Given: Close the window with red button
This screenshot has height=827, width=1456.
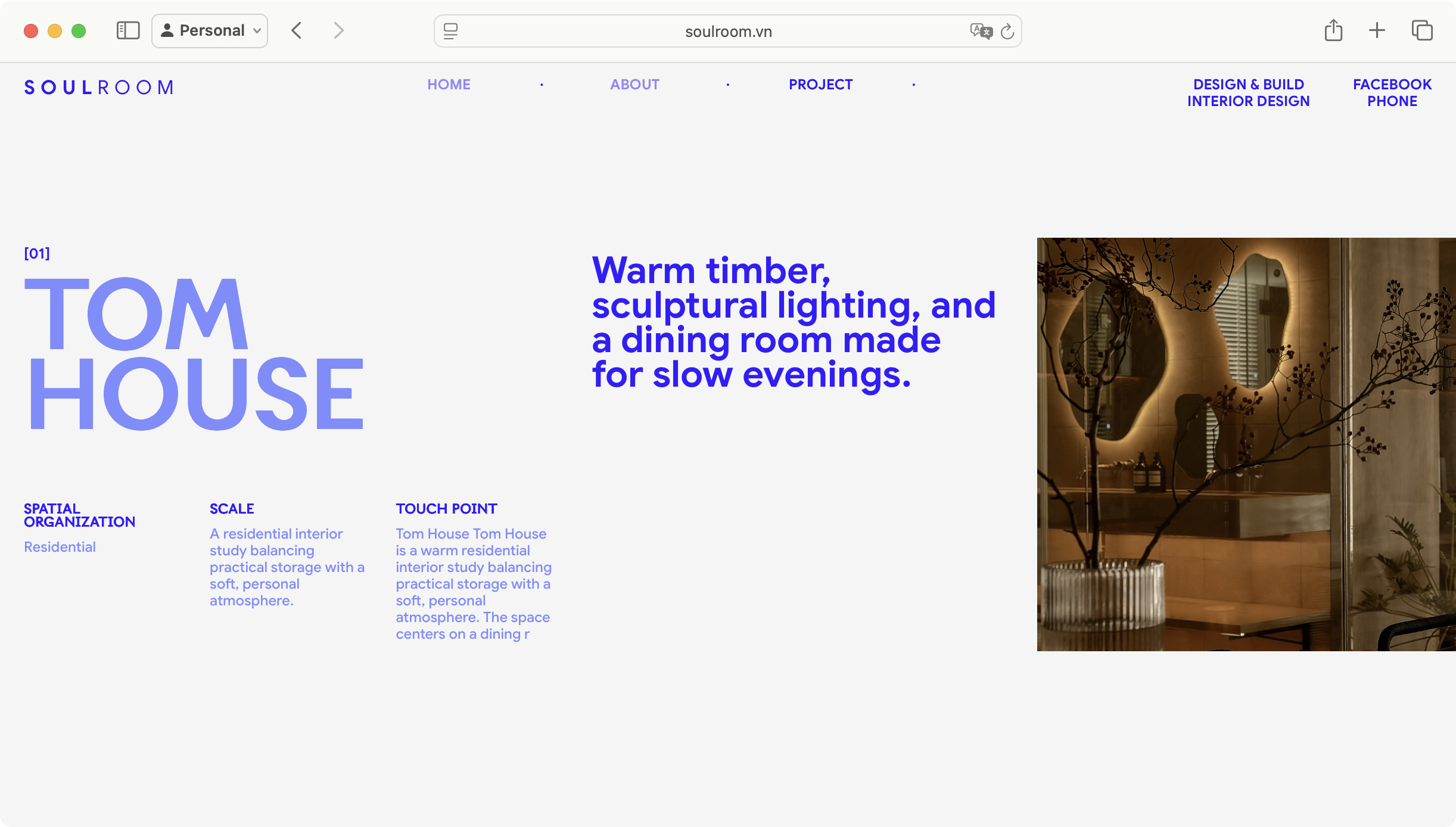Looking at the screenshot, I should click(31, 31).
